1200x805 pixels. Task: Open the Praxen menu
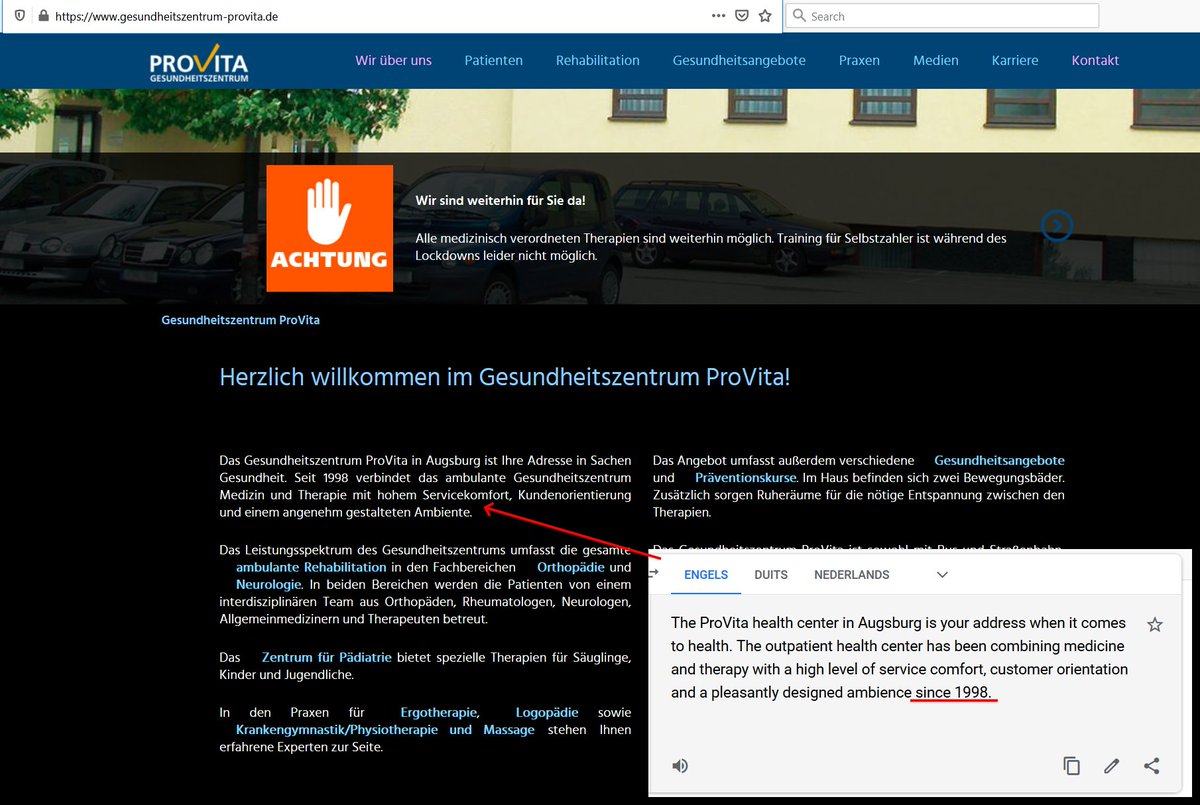[x=859, y=60]
